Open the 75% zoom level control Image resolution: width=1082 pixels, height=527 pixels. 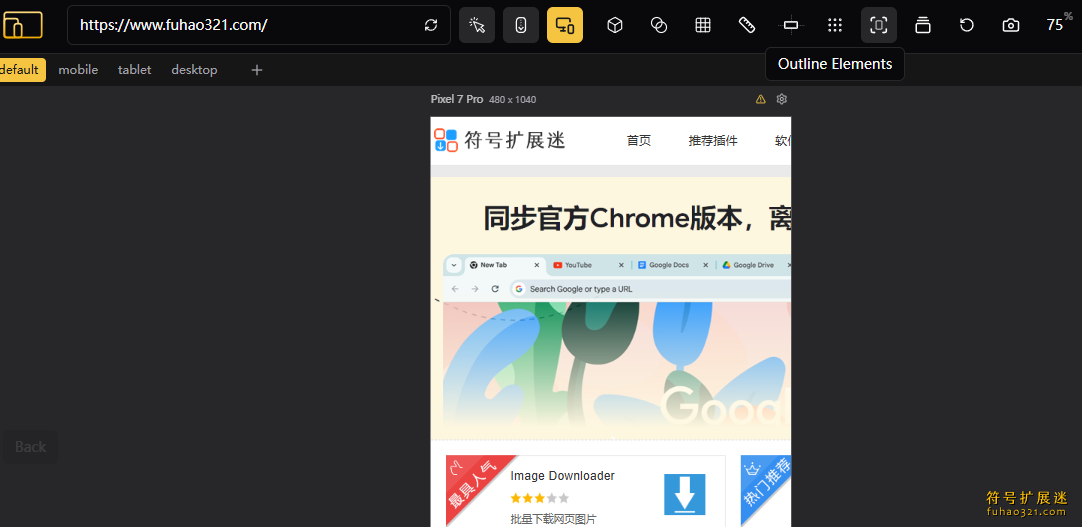click(1059, 24)
